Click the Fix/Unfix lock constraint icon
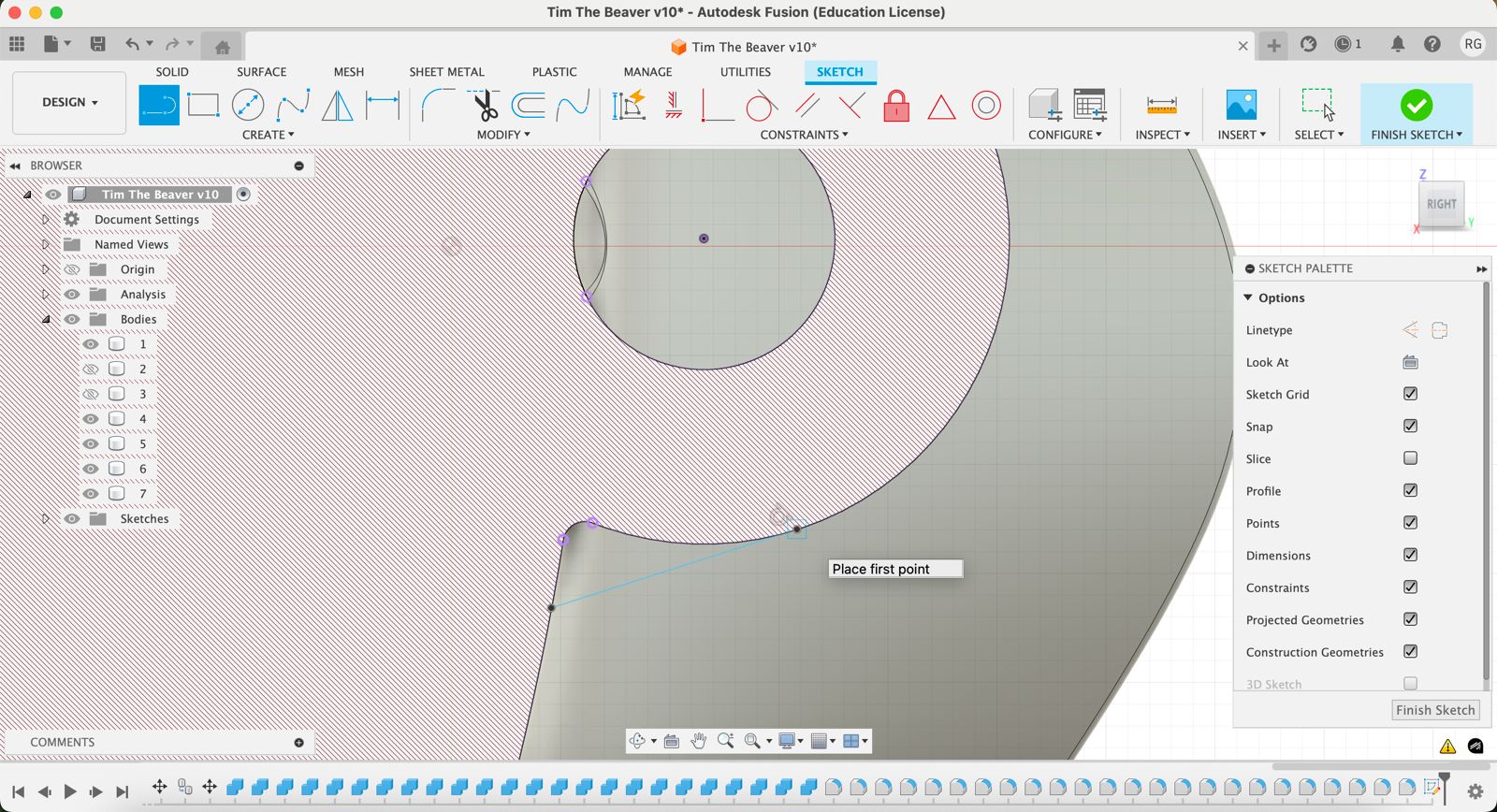Viewport: 1497px width, 812px height. 896,106
